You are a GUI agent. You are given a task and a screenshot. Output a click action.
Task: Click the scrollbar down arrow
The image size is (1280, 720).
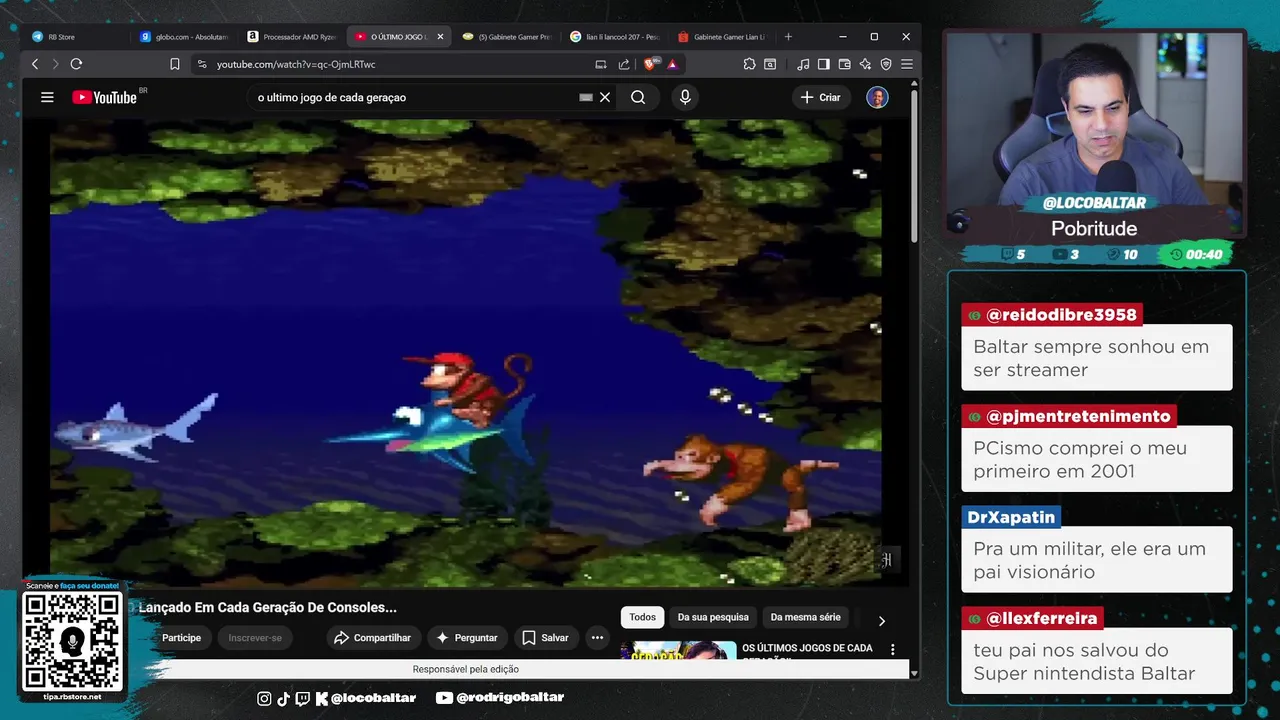point(914,674)
